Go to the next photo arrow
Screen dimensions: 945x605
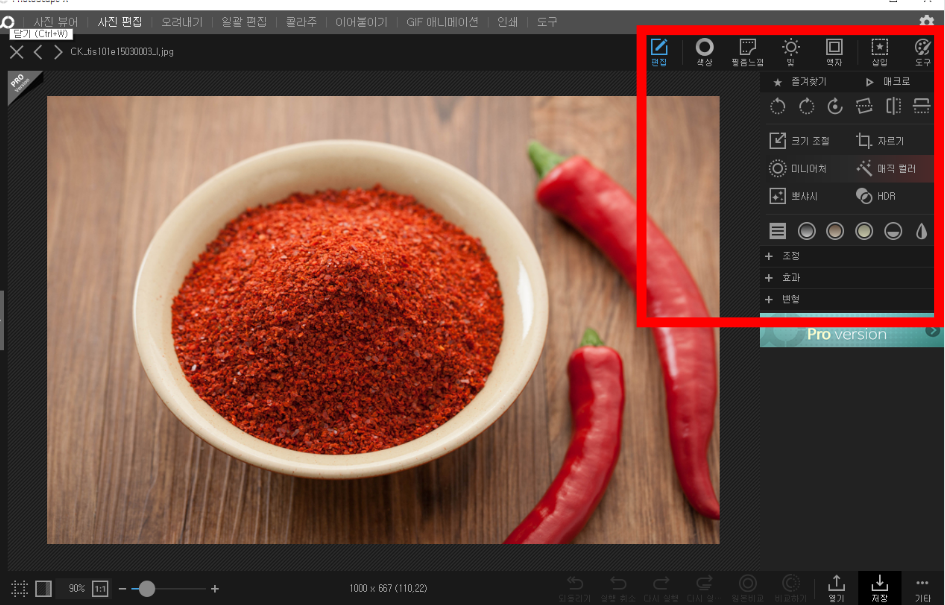click(x=58, y=52)
